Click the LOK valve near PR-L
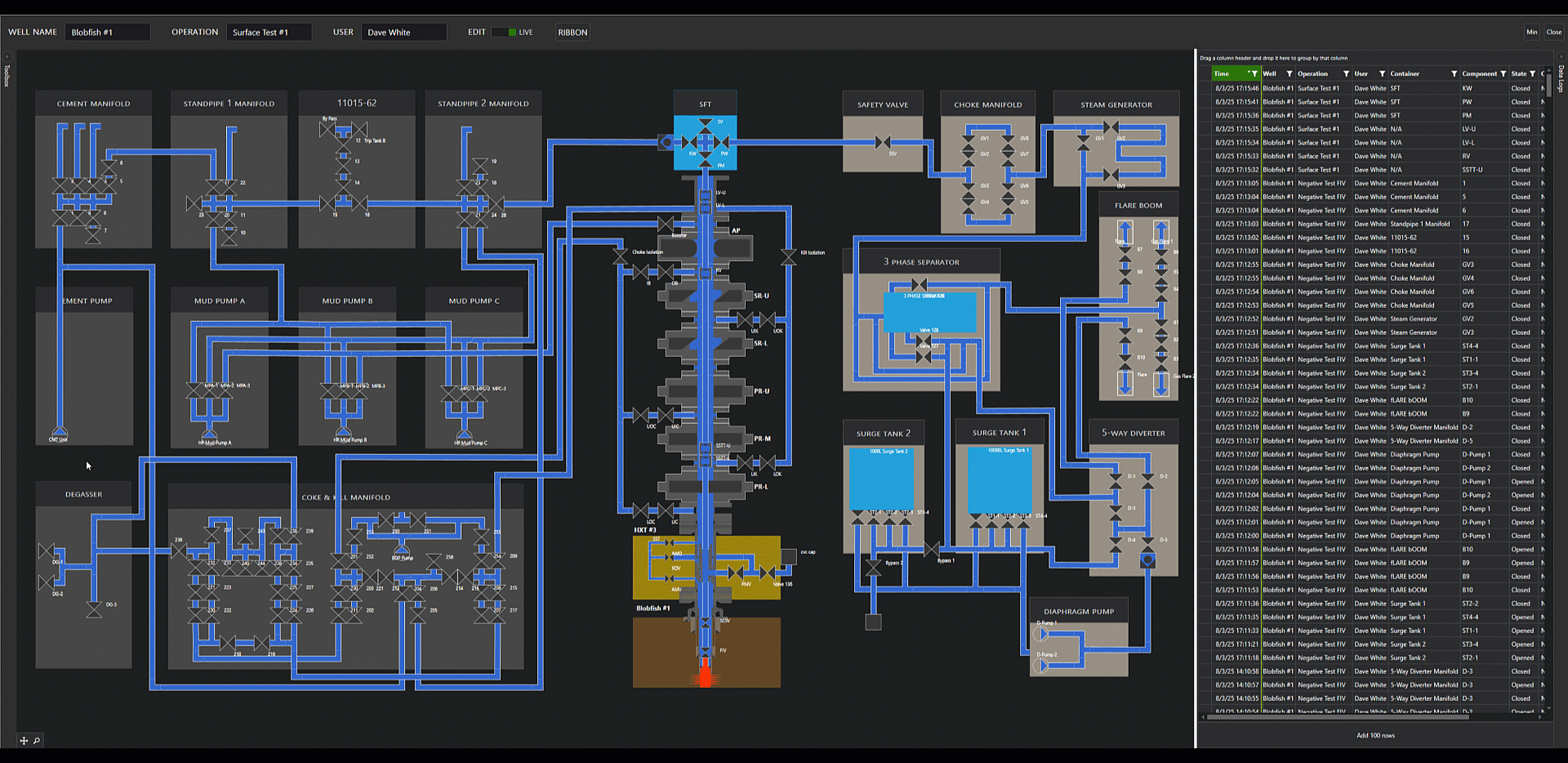 769,463
